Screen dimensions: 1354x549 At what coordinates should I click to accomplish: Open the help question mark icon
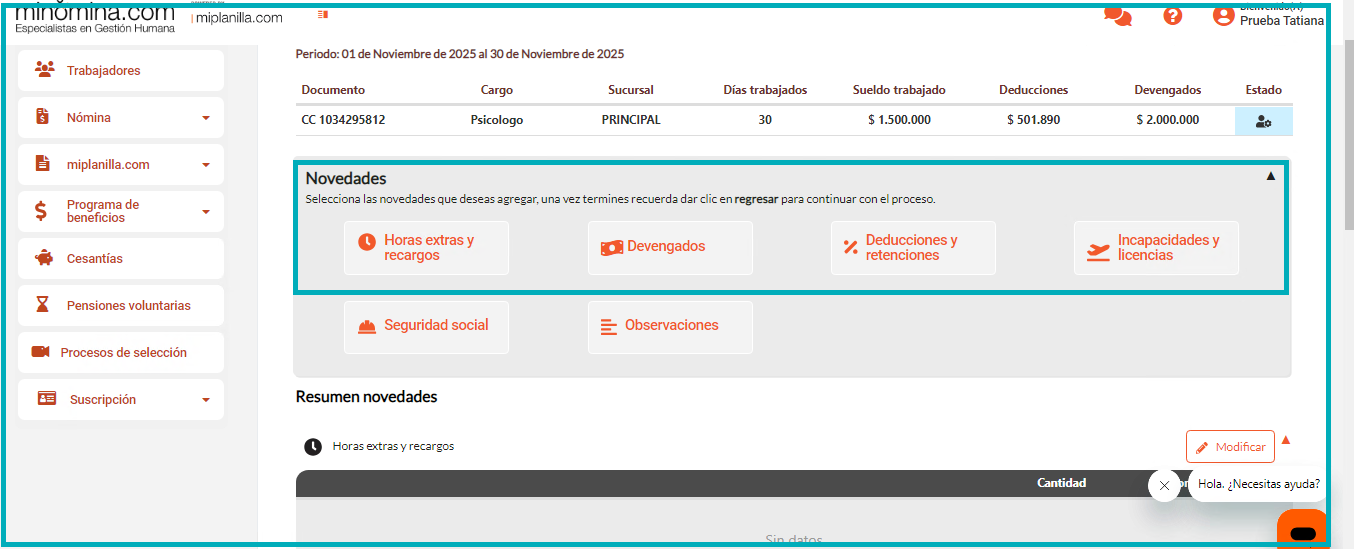point(1173,16)
